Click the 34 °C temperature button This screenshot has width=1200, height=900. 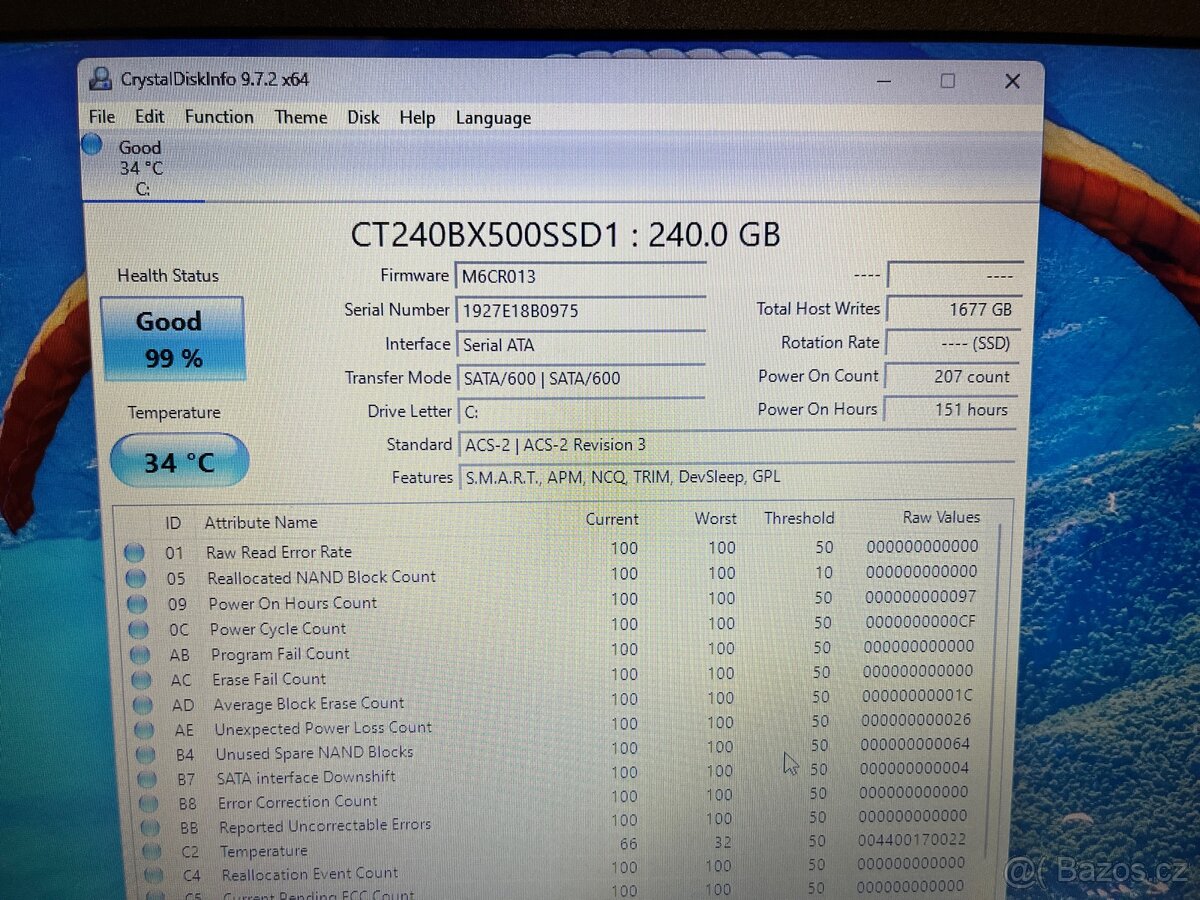[x=179, y=461]
